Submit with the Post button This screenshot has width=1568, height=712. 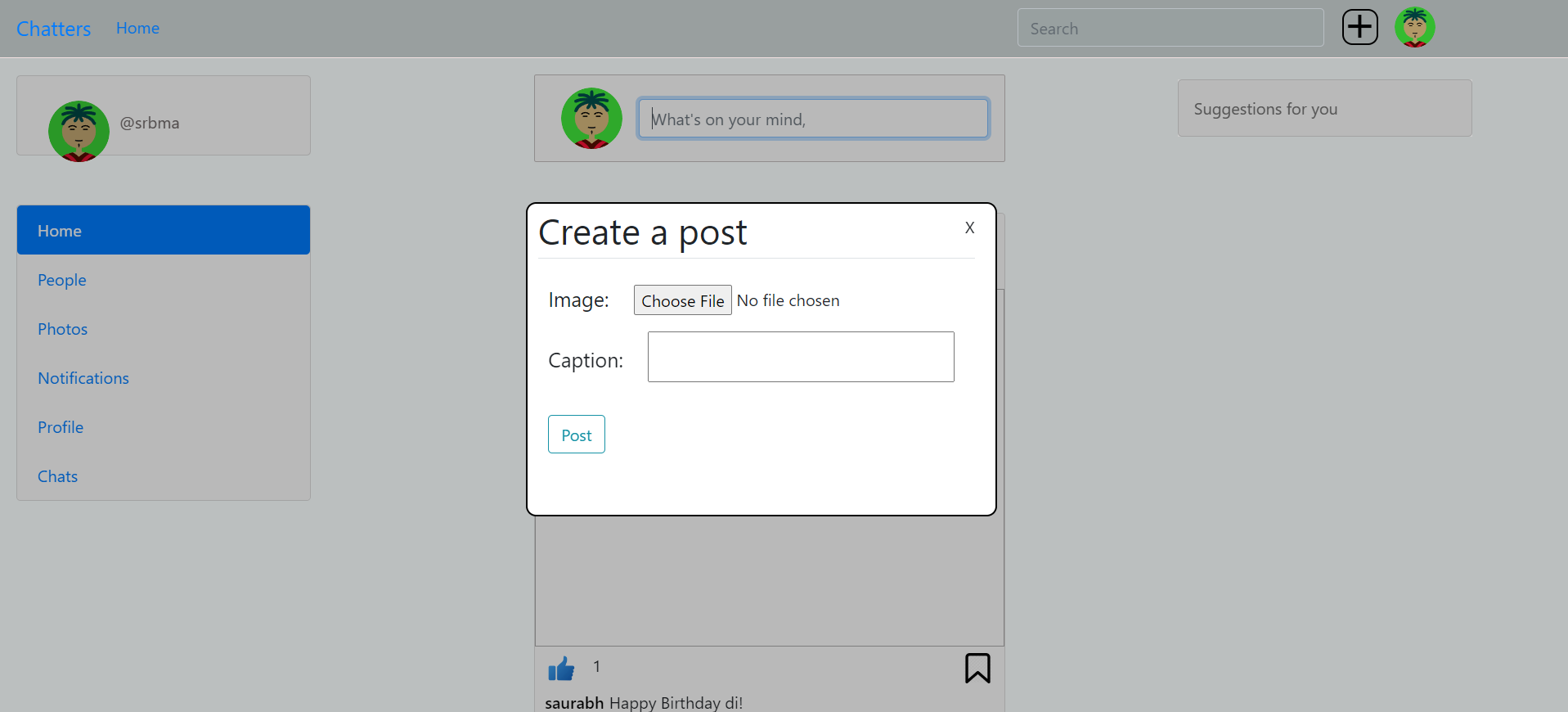click(576, 435)
